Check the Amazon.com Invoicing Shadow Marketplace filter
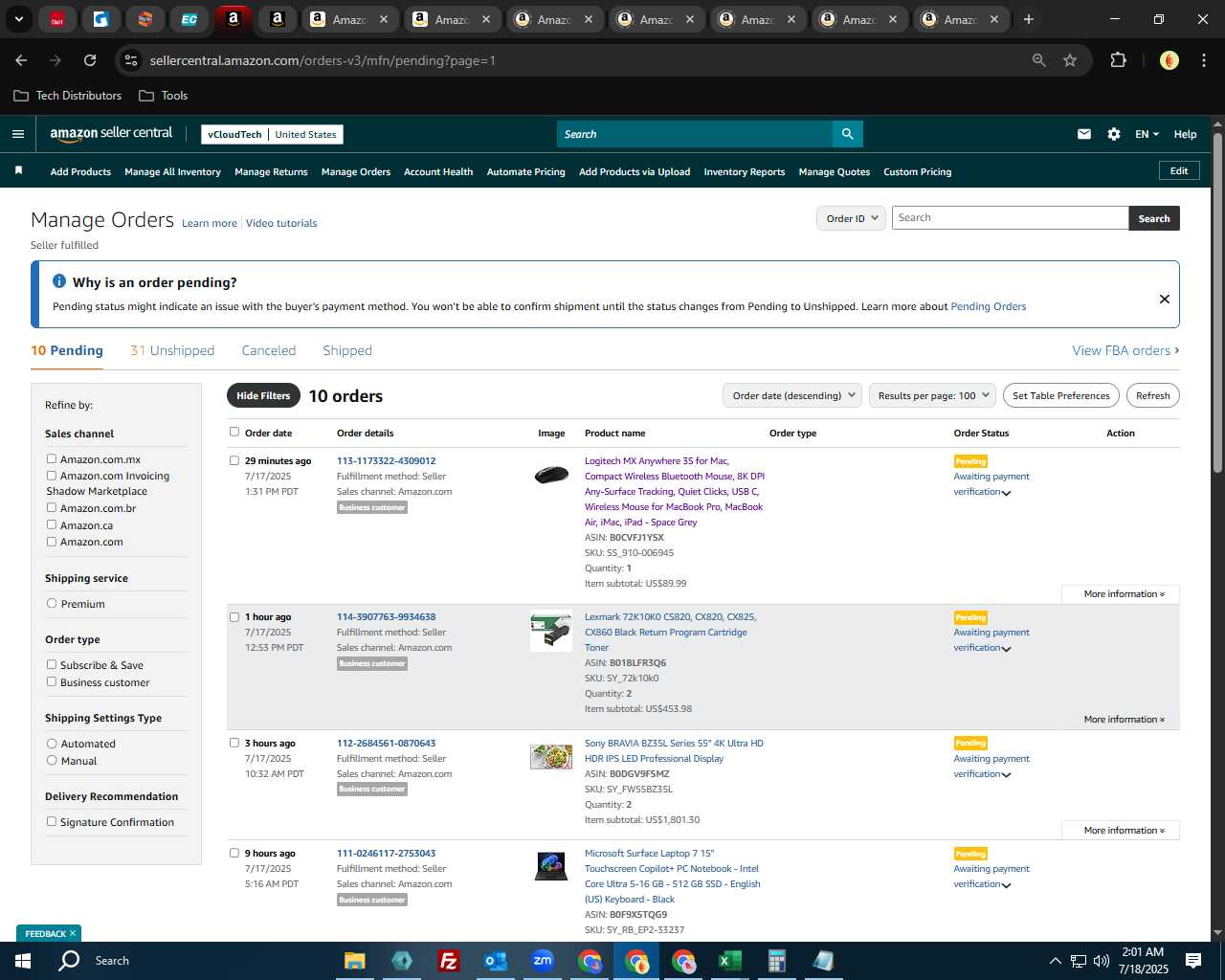 tap(52, 476)
